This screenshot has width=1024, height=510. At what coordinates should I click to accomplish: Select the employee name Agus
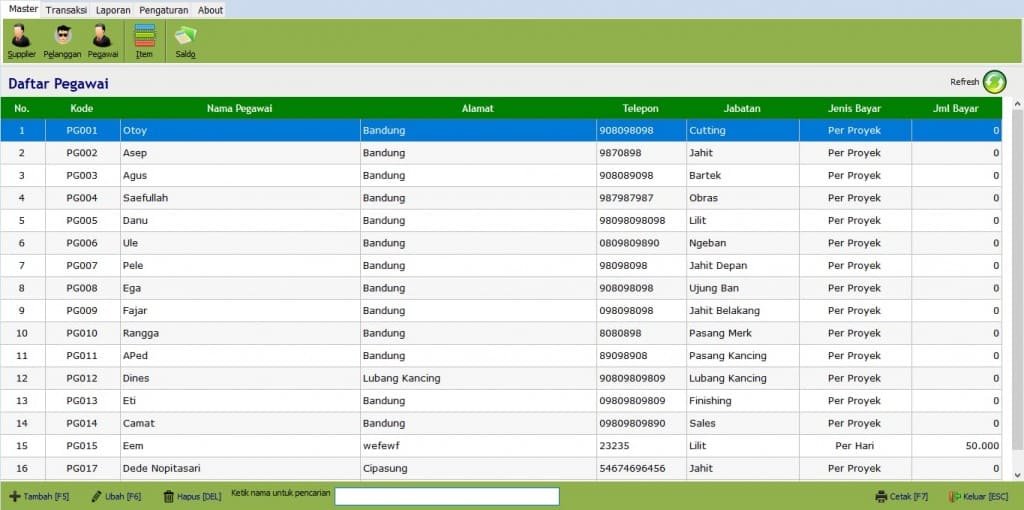tap(135, 176)
